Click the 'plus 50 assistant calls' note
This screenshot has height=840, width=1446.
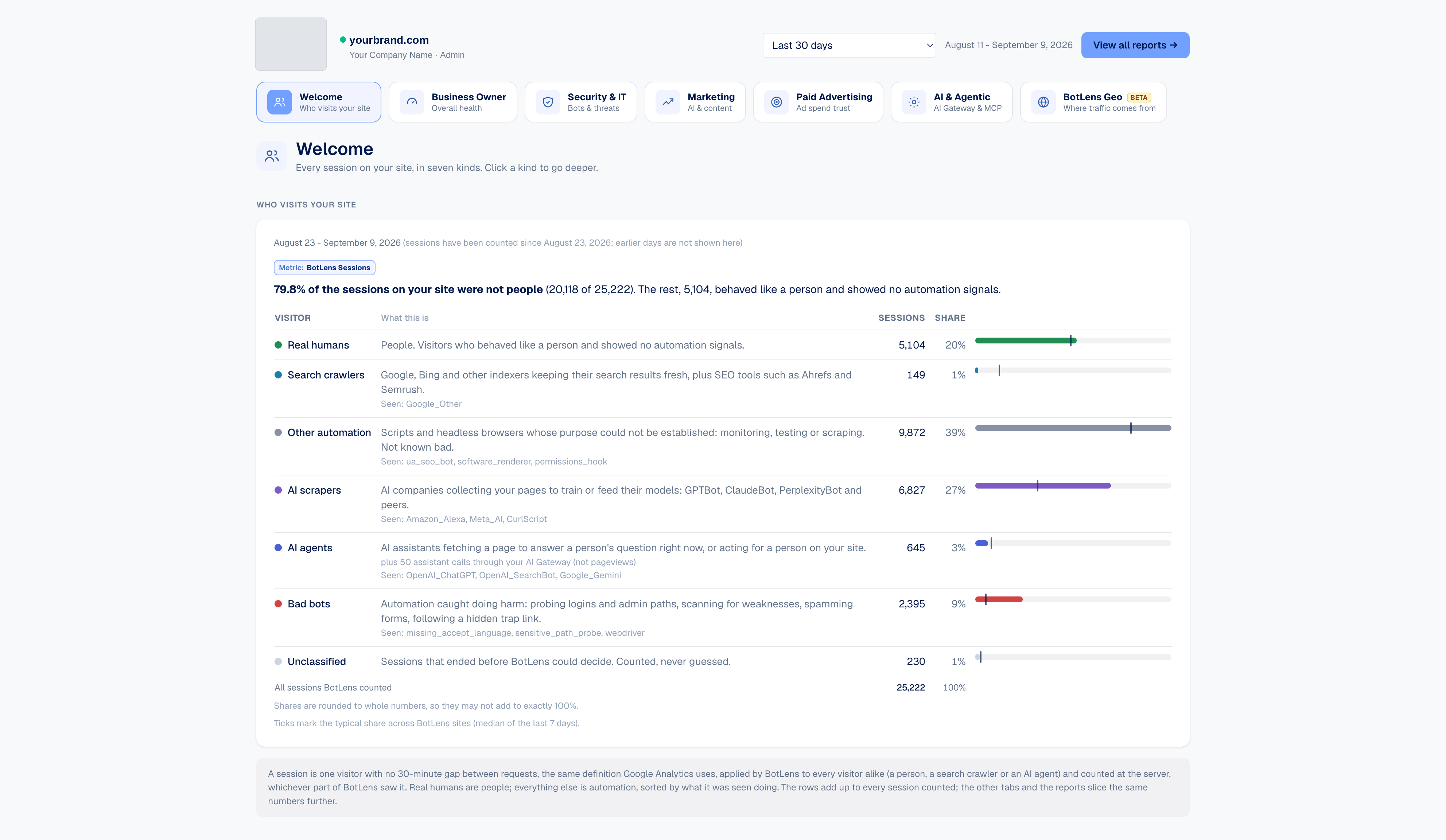coord(508,562)
